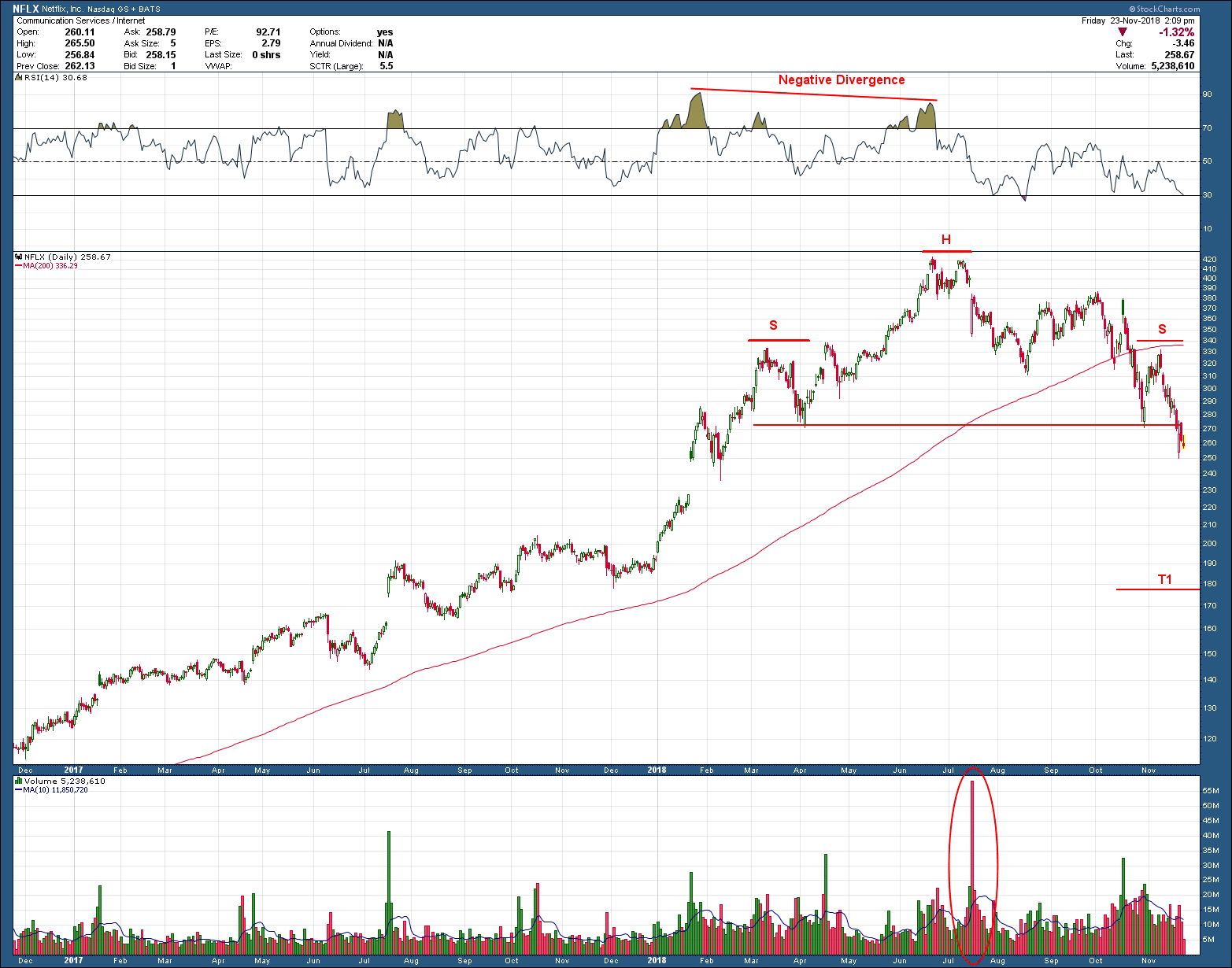
Task: Click the Low value 256.84
Action: click(80, 55)
